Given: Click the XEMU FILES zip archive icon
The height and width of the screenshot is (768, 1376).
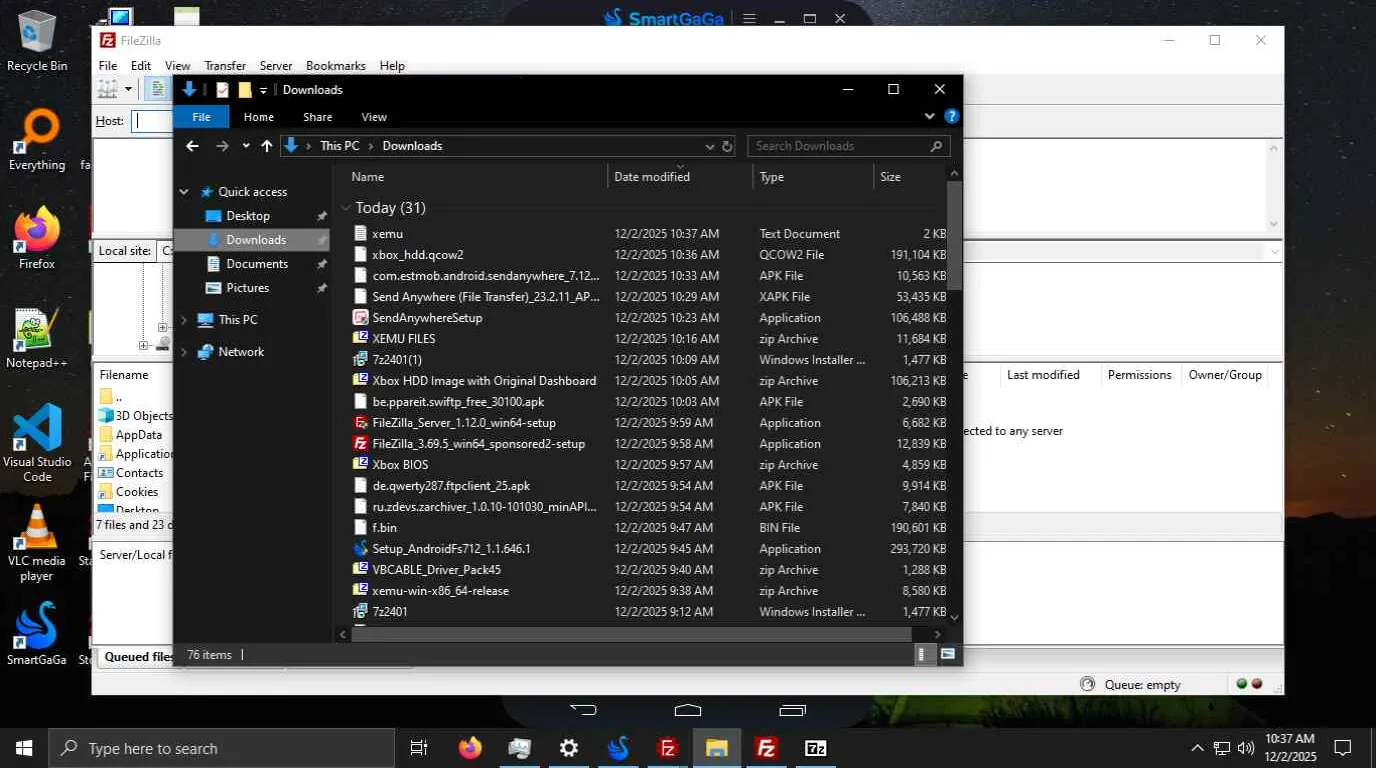Looking at the screenshot, I should (361, 339).
